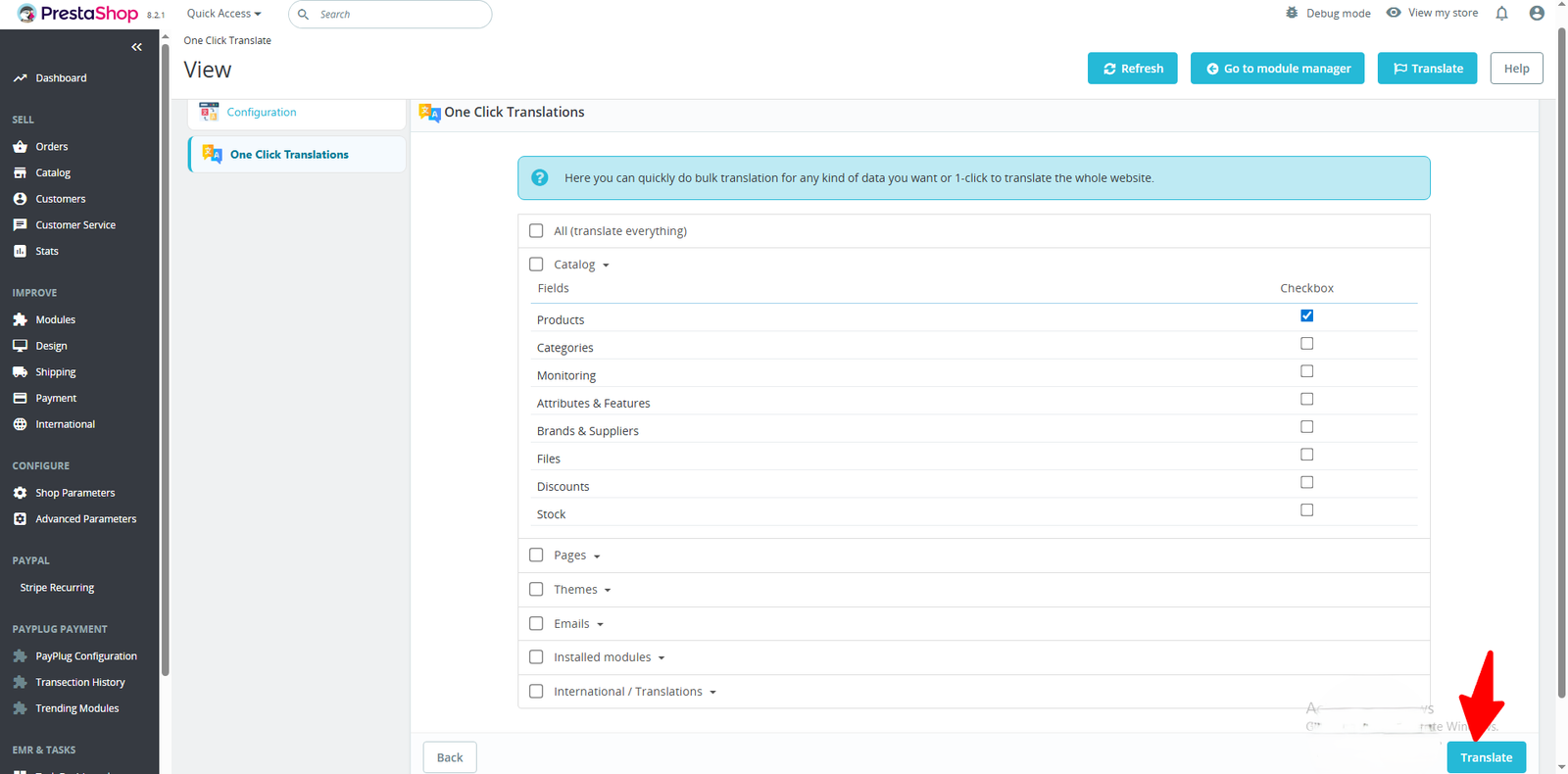This screenshot has width=1568, height=774.
Task: Open the user profile avatar icon
Action: point(1537,13)
